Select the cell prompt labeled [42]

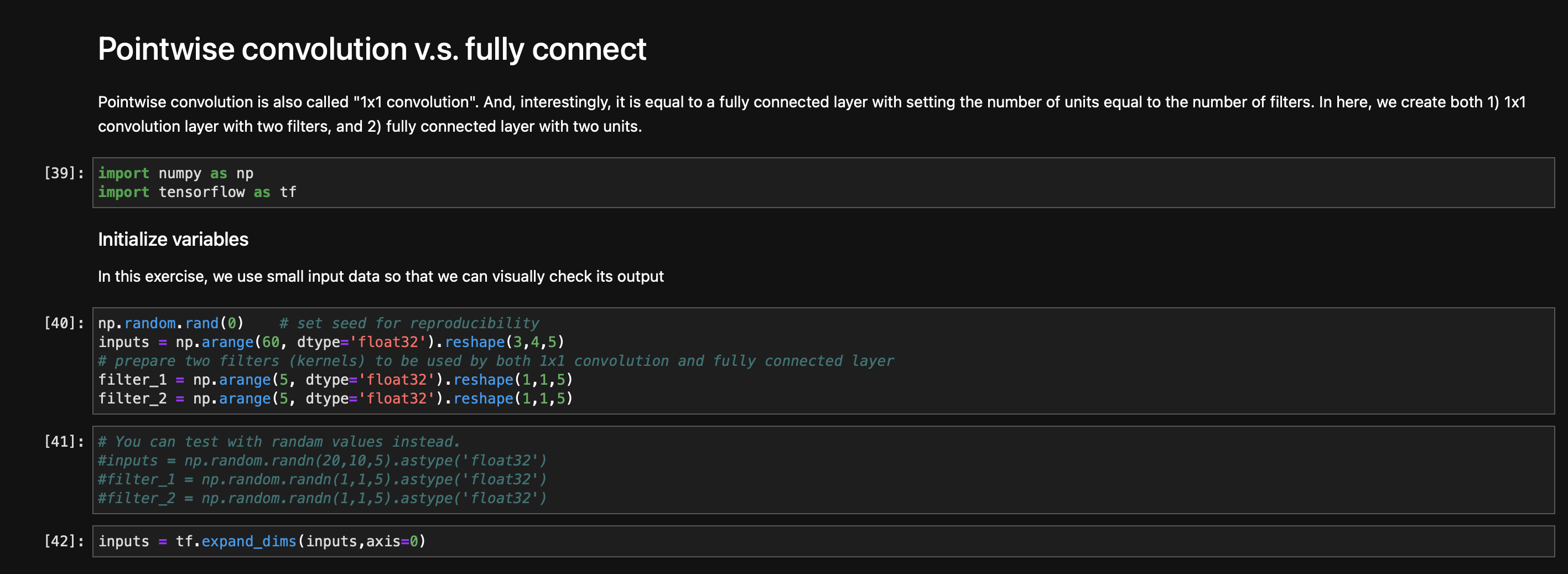pos(63,541)
